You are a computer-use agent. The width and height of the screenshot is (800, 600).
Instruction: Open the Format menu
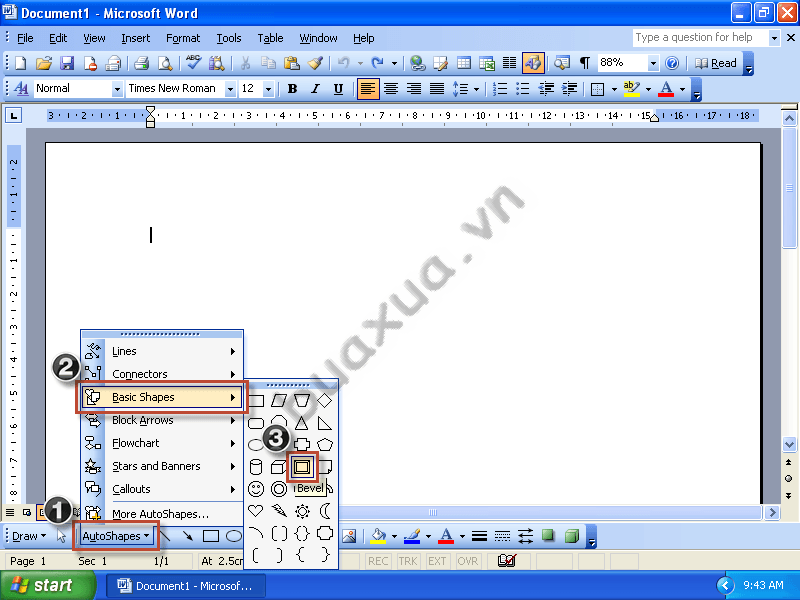pyautogui.click(x=183, y=38)
